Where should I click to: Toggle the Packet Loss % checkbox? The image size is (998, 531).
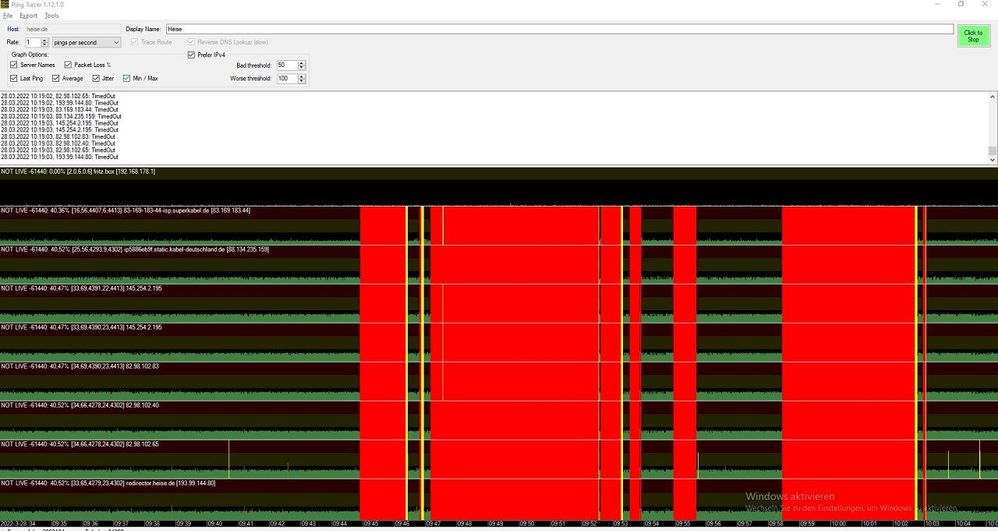click(88, 65)
